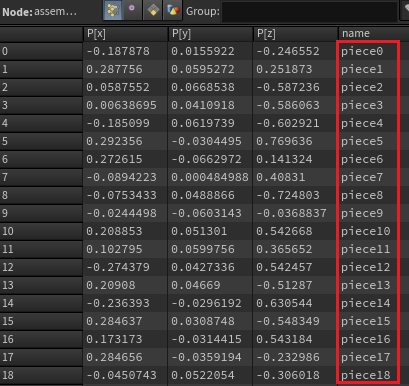This screenshot has width=409, height=386.
Task: Select point row number 7
Action: 41,177
